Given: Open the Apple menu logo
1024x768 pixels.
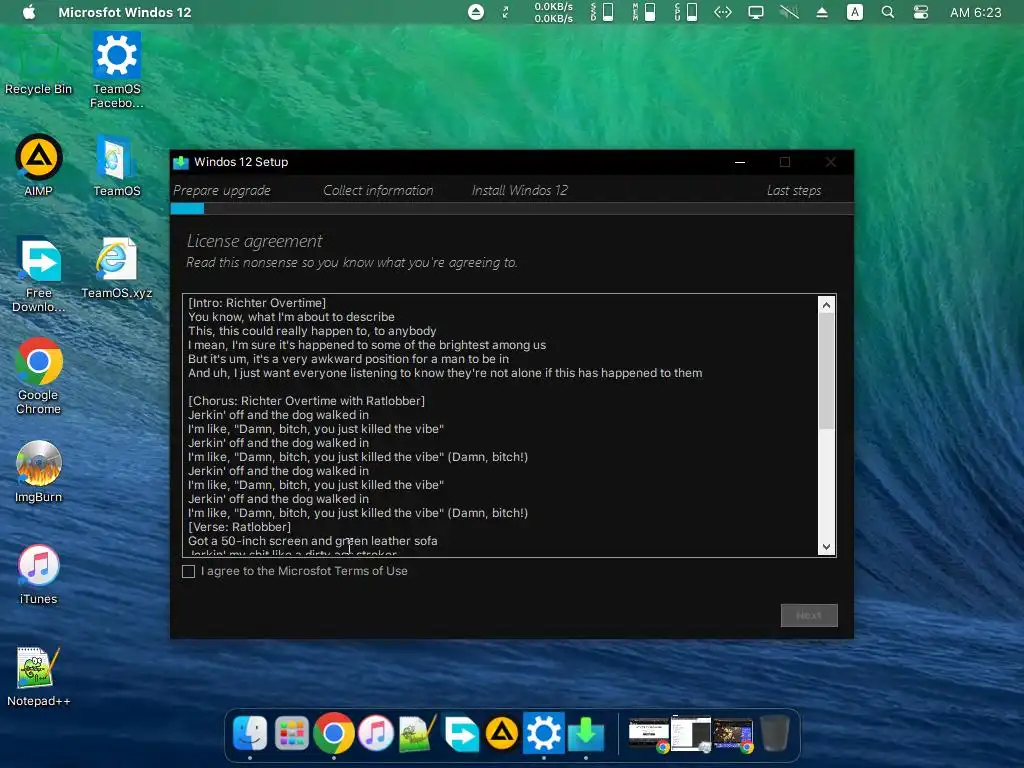Looking at the screenshot, I should [29, 12].
